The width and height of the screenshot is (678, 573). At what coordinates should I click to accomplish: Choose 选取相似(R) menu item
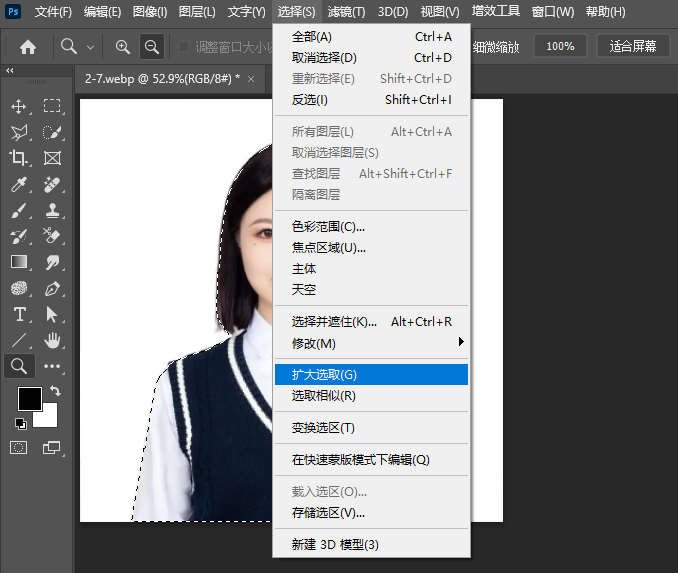pyautogui.click(x=371, y=396)
